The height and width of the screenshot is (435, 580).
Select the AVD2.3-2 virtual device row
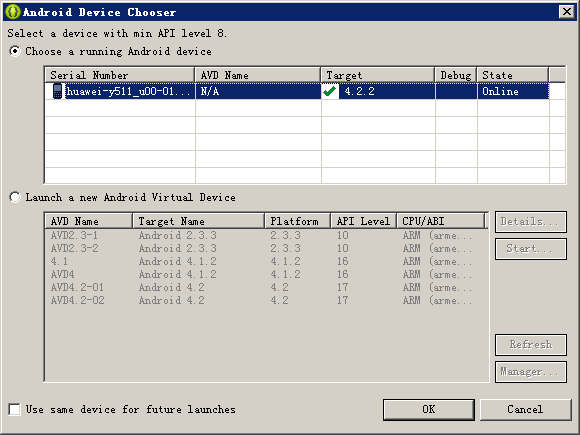pyautogui.click(x=266, y=248)
